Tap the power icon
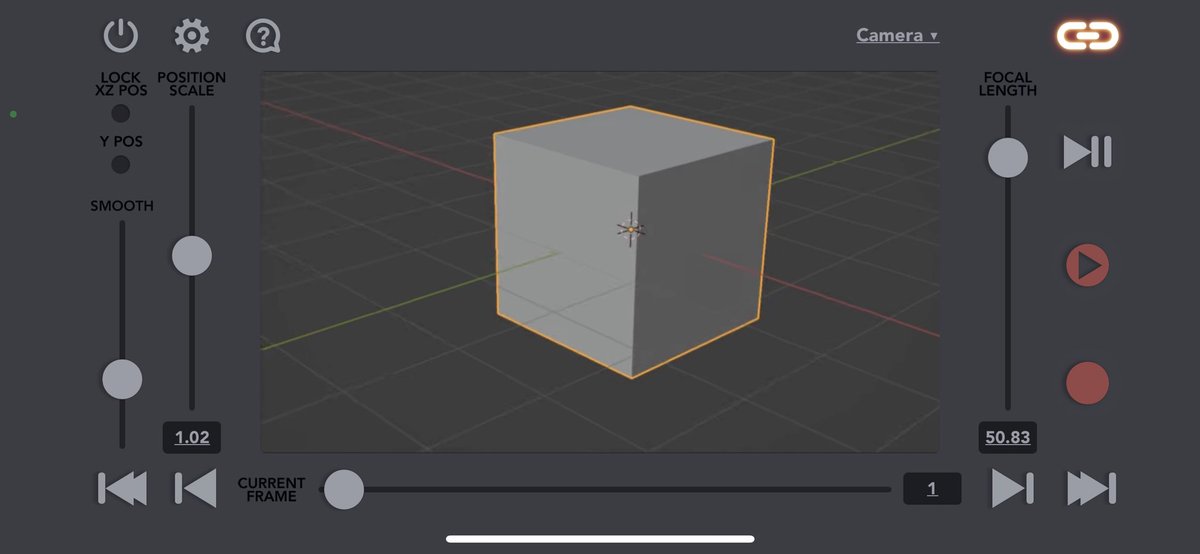 (x=121, y=37)
